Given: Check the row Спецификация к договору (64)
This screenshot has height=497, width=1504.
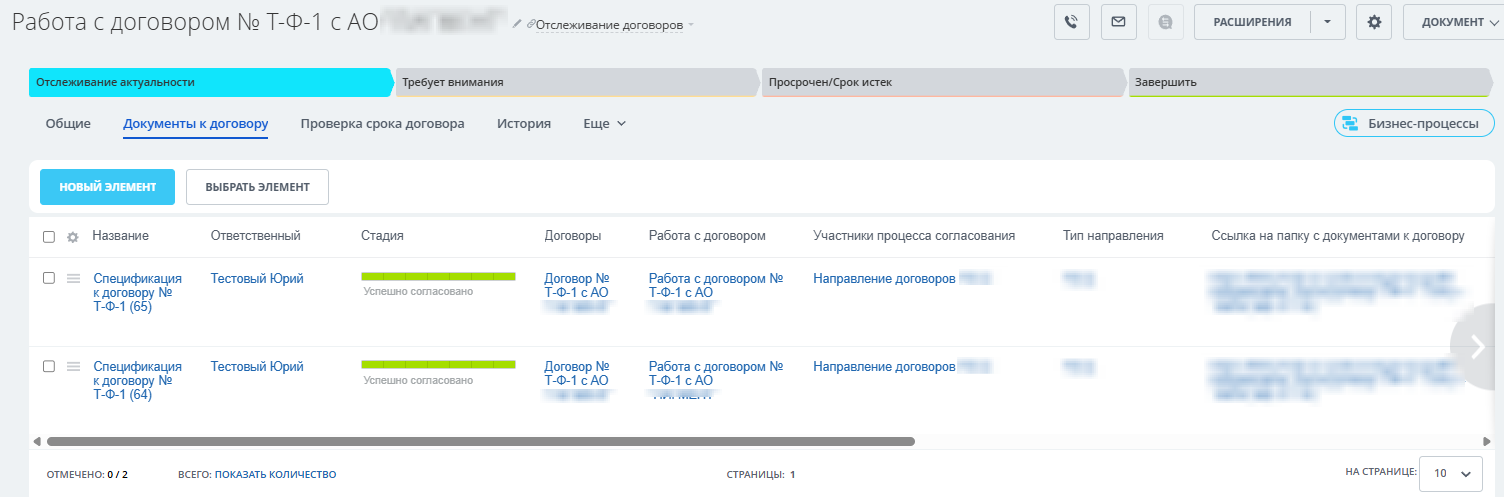Looking at the screenshot, I should click(x=49, y=366).
